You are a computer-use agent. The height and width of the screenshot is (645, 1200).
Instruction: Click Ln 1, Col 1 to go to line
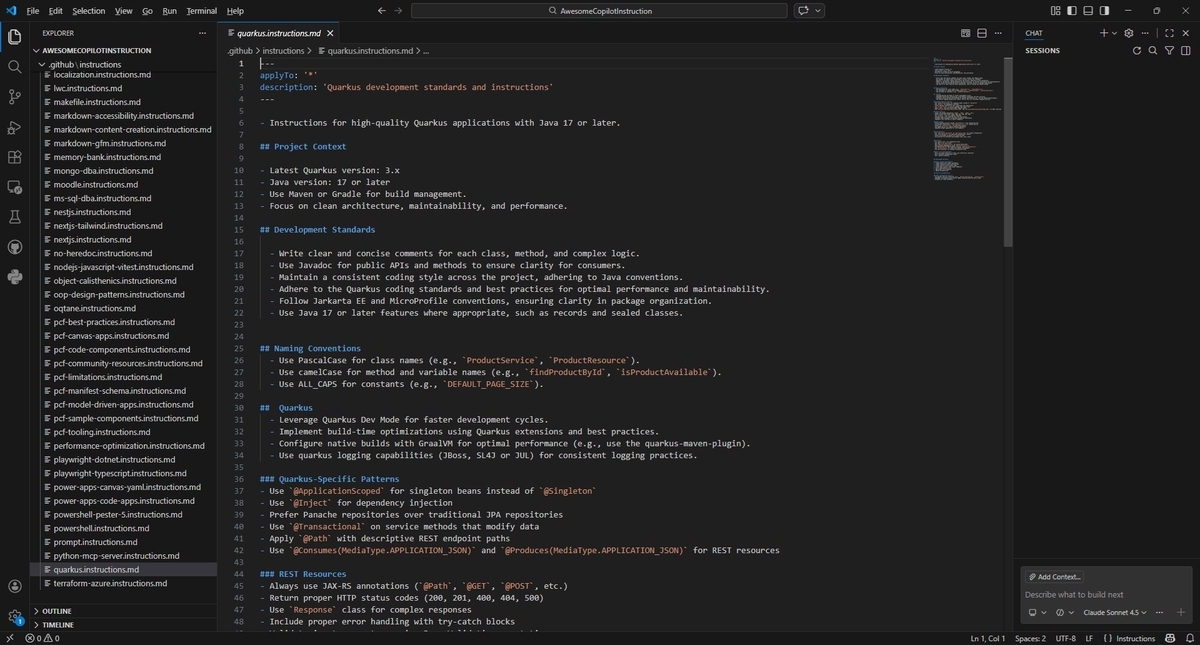pos(987,638)
